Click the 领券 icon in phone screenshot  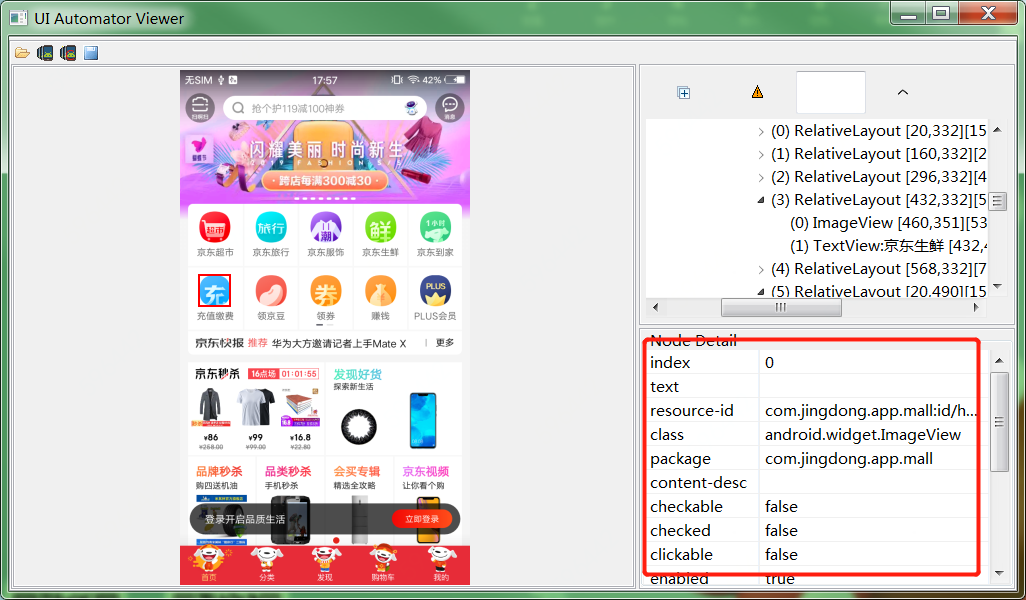pos(325,291)
